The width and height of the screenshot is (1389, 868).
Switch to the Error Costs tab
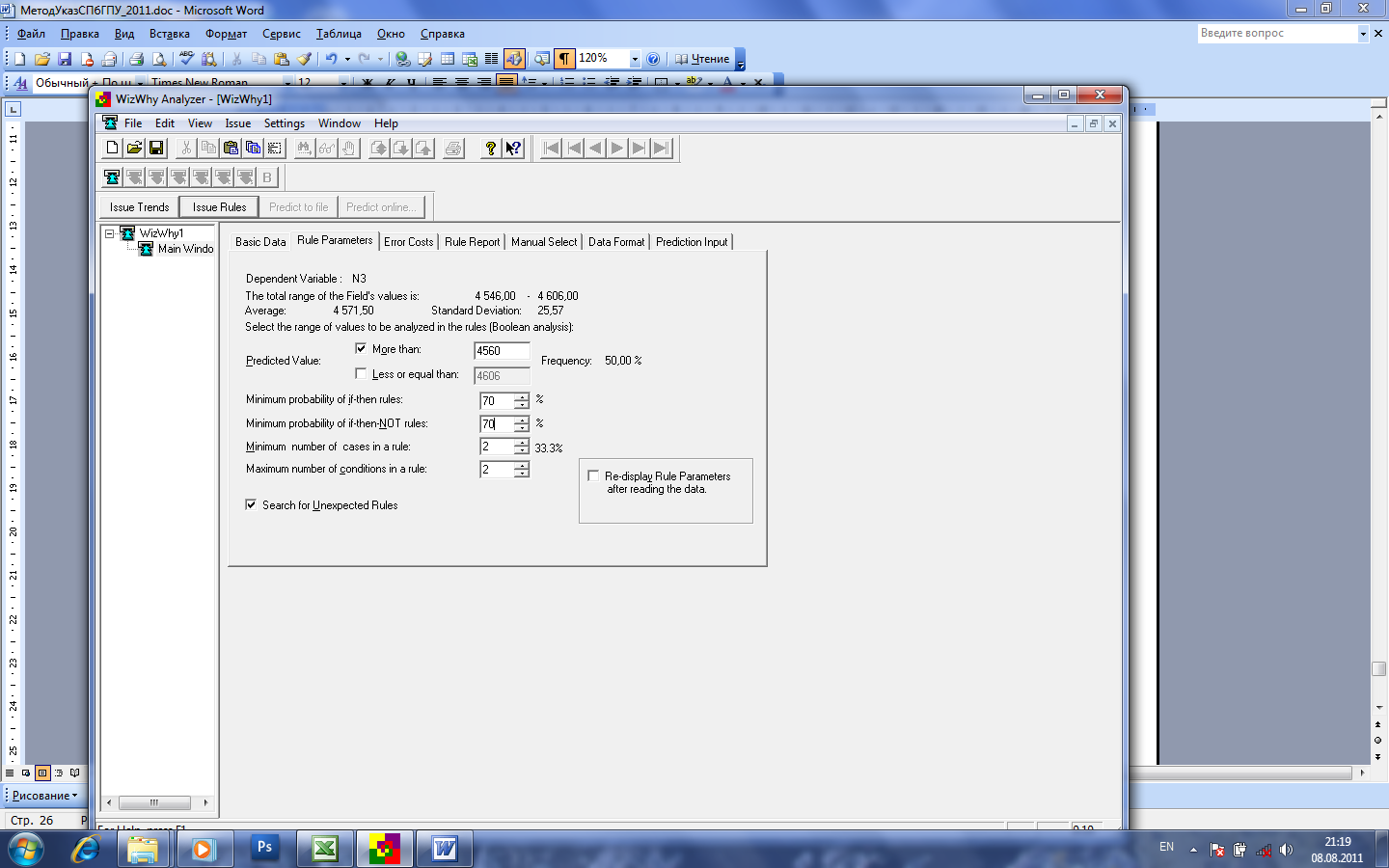click(409, 242)
